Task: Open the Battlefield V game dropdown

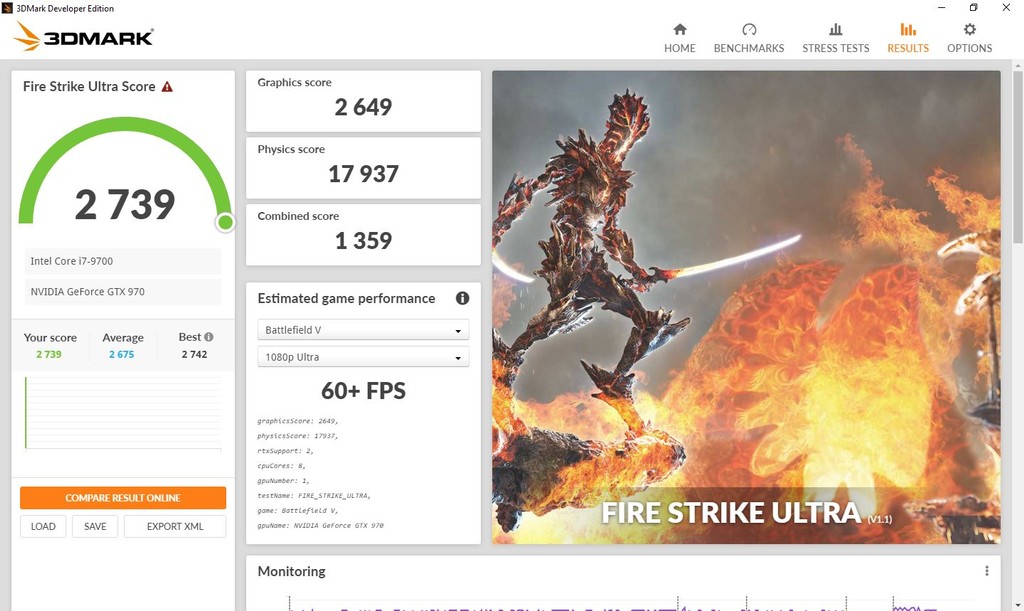Action: click(363, 330)
